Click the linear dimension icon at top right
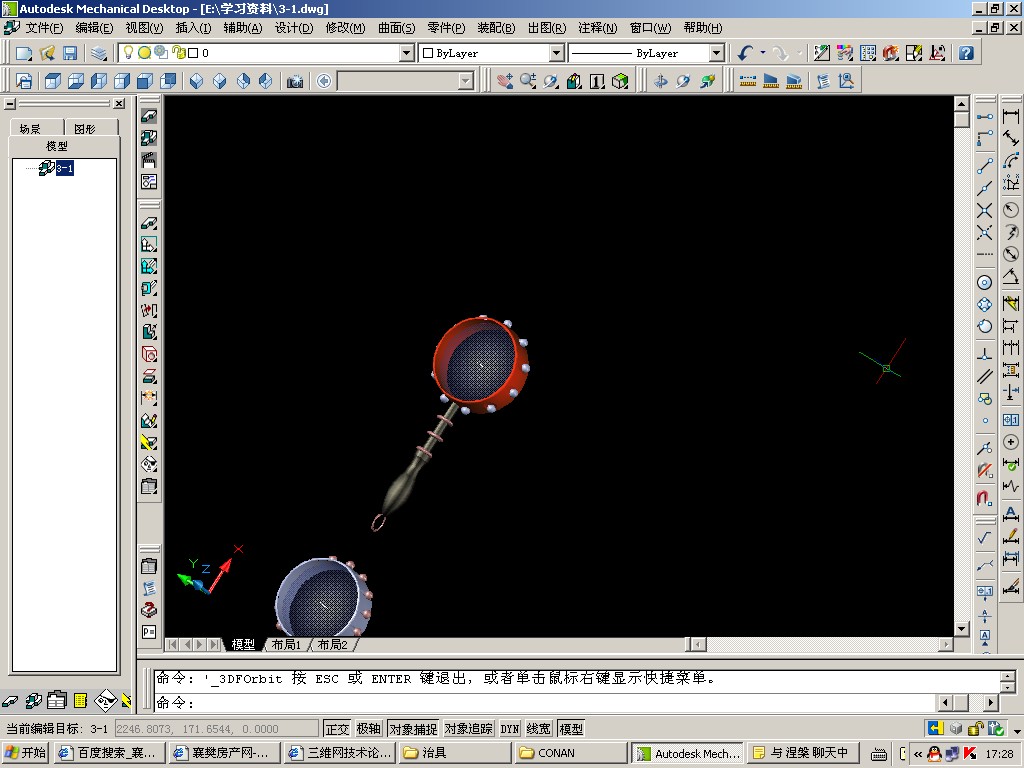 tap(1011, 117)
